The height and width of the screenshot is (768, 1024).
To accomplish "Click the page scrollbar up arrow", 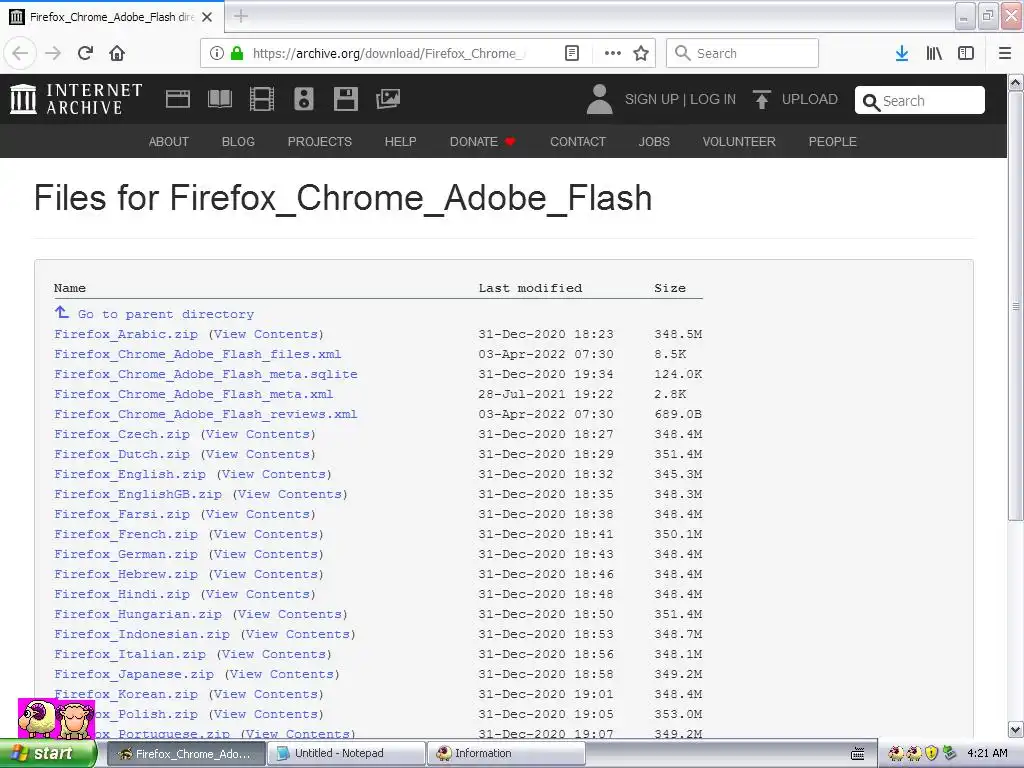I will 1016,83.
